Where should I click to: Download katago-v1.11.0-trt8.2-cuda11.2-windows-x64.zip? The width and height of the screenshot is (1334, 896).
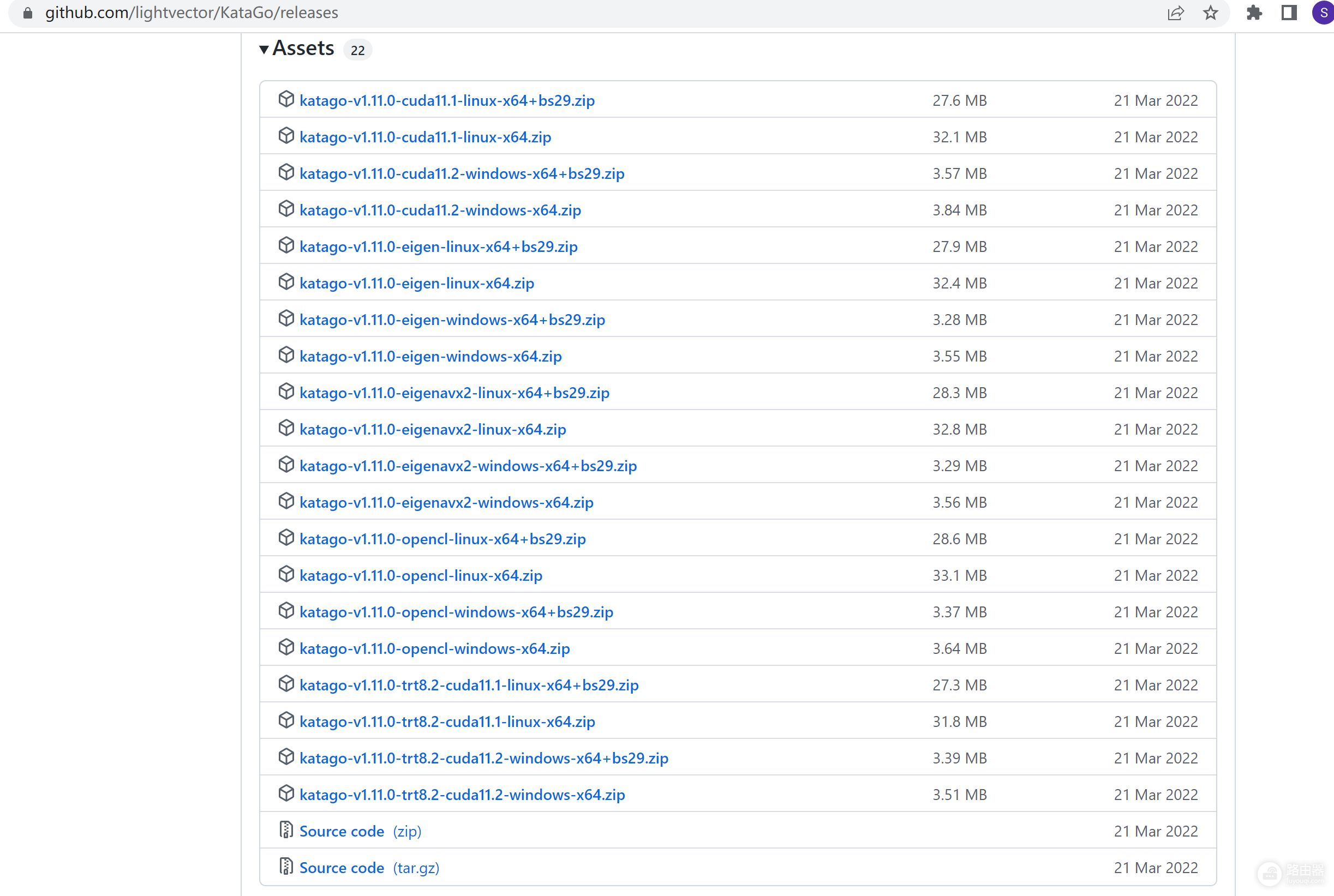pos(462,796)
